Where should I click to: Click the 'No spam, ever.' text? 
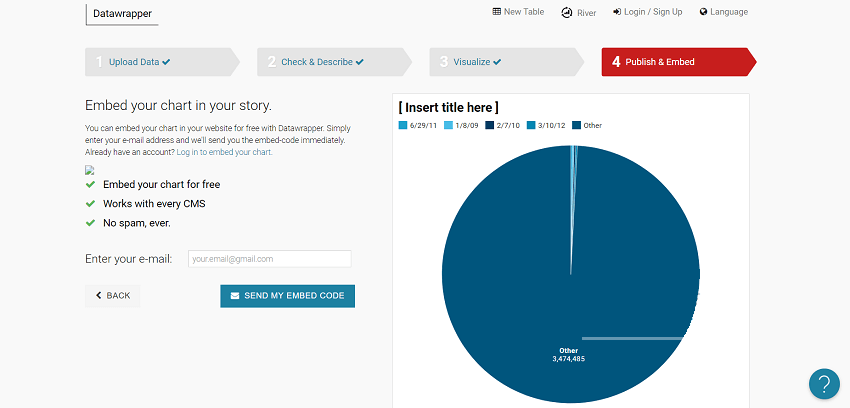coord(137,223)
